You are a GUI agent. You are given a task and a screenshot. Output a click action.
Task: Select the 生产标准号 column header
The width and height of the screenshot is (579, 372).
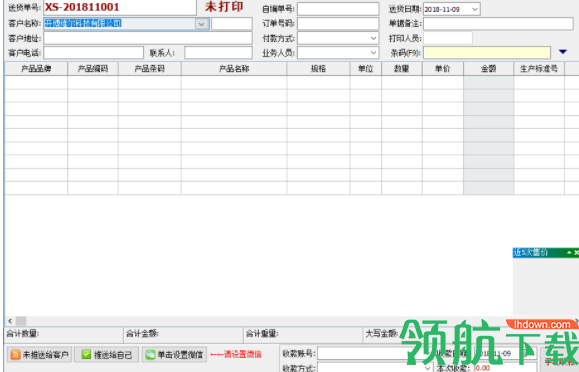point(539,69)
